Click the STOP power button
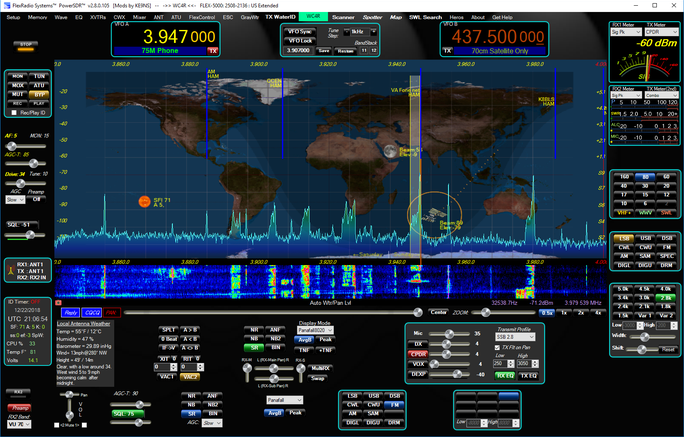684x437 pixels. tap(26, 45)
